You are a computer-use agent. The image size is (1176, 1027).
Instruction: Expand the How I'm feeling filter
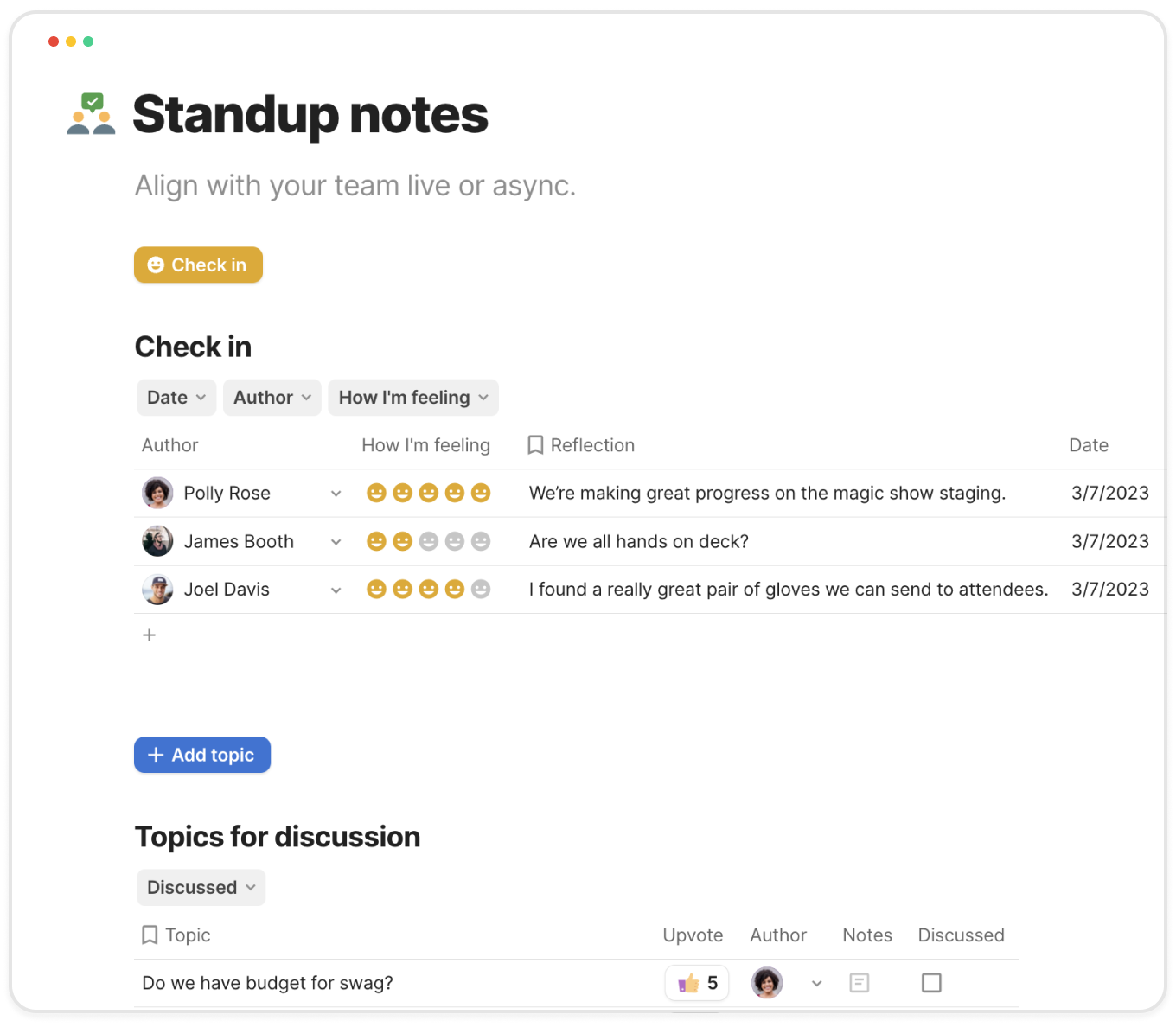[412, 398]
